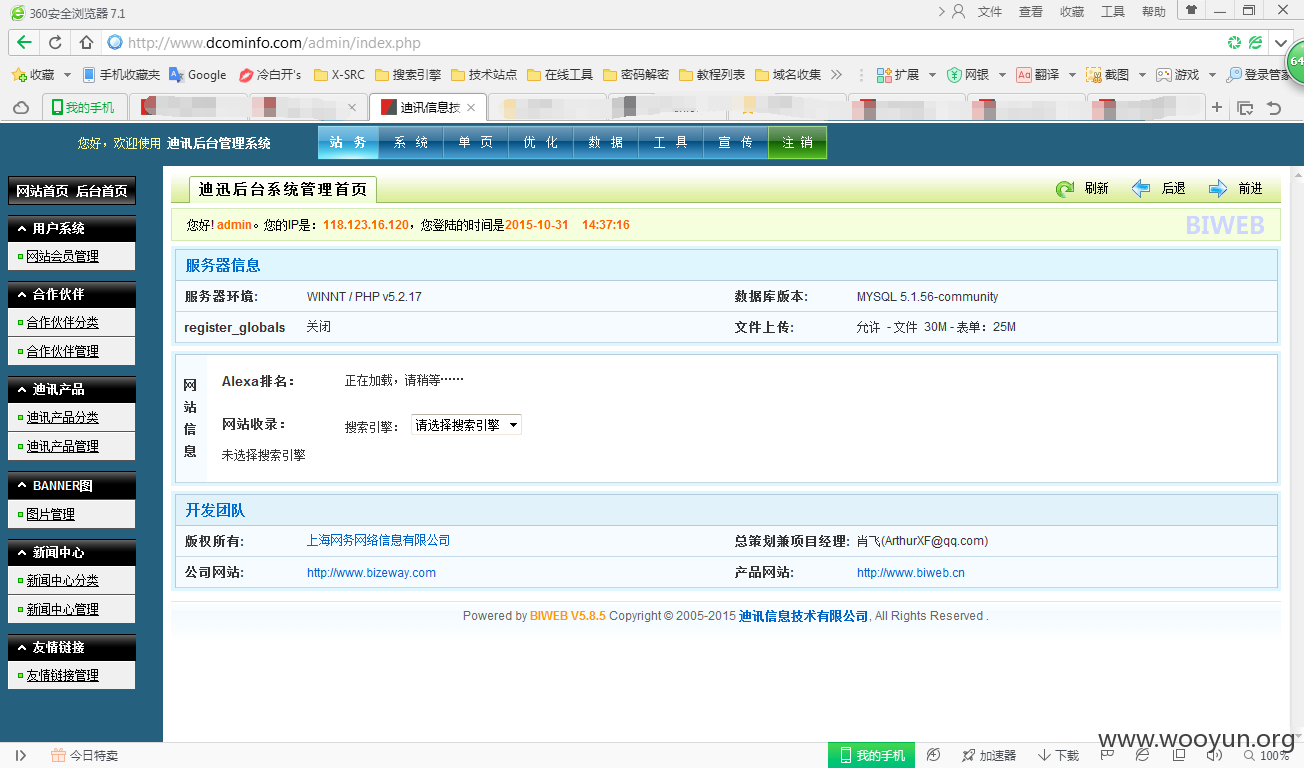Image resolution: width=1304 pixels, height=768 pixels.
Task: Collapse 友情链接 sidebar section
Action: tap(71, 648)
